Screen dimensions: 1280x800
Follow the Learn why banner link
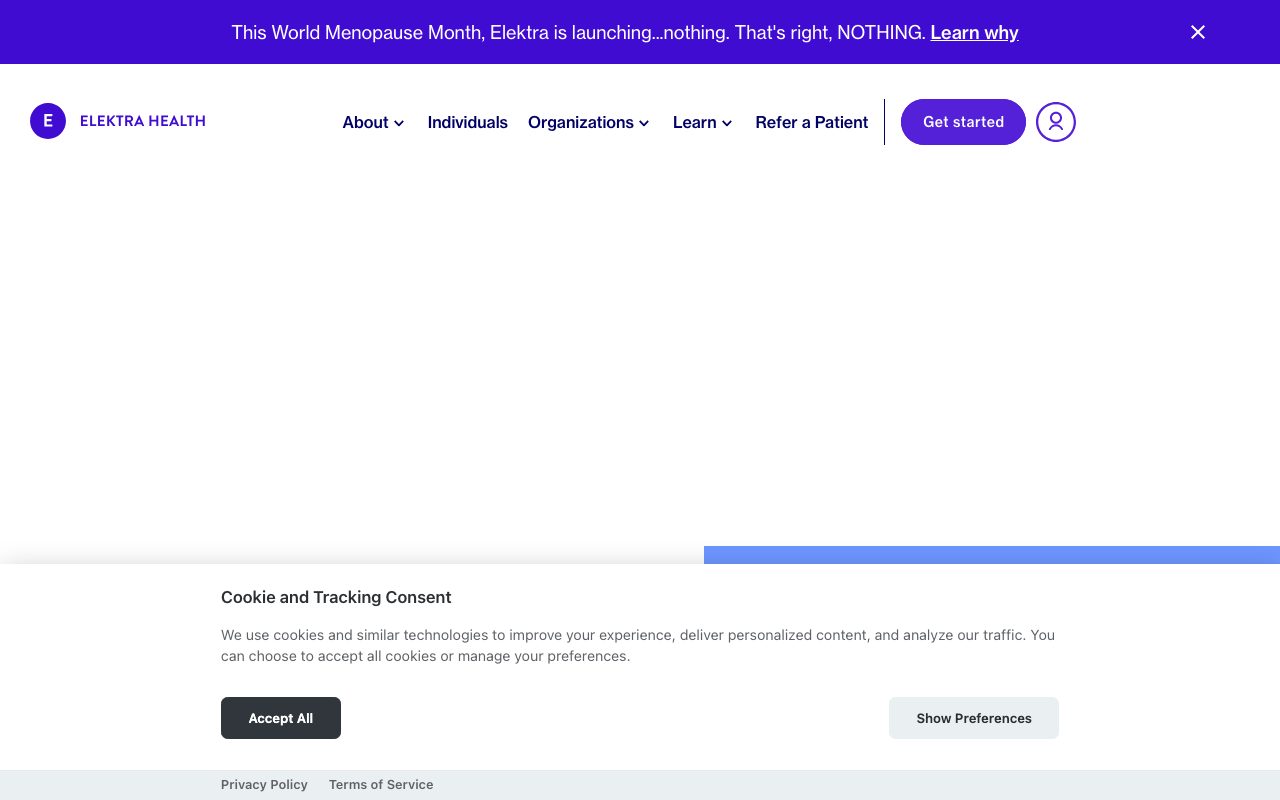click(x=974, y=32)
